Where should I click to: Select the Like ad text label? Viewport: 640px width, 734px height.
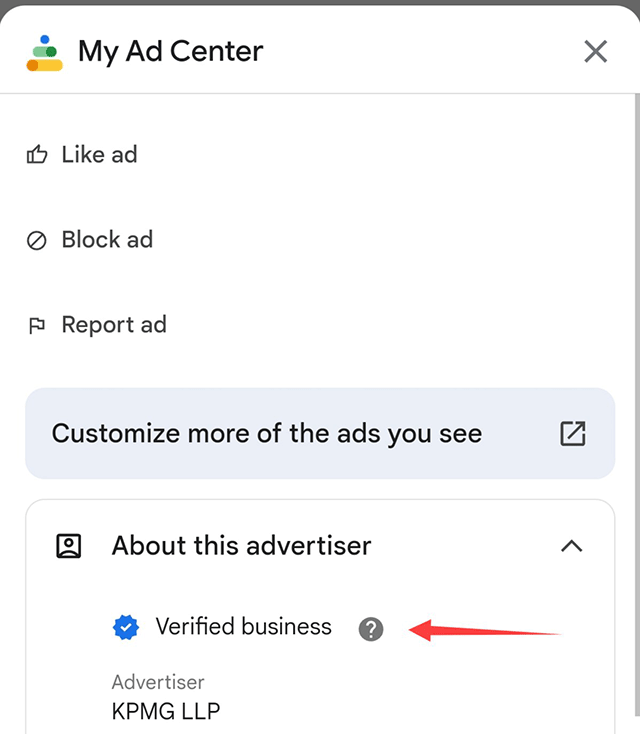coord(99,155)
